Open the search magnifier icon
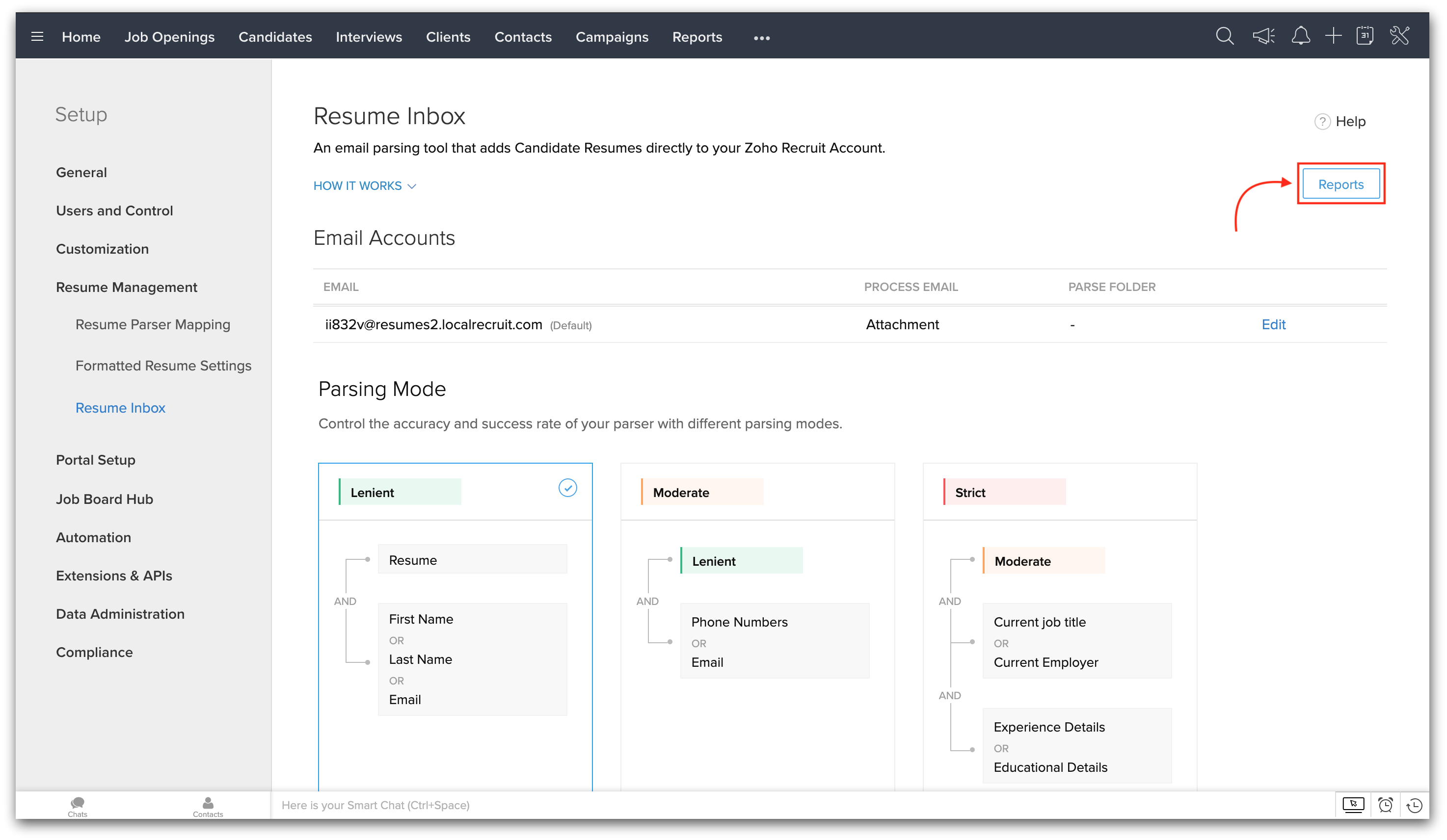1447x840 pixels. [1224, 36]
